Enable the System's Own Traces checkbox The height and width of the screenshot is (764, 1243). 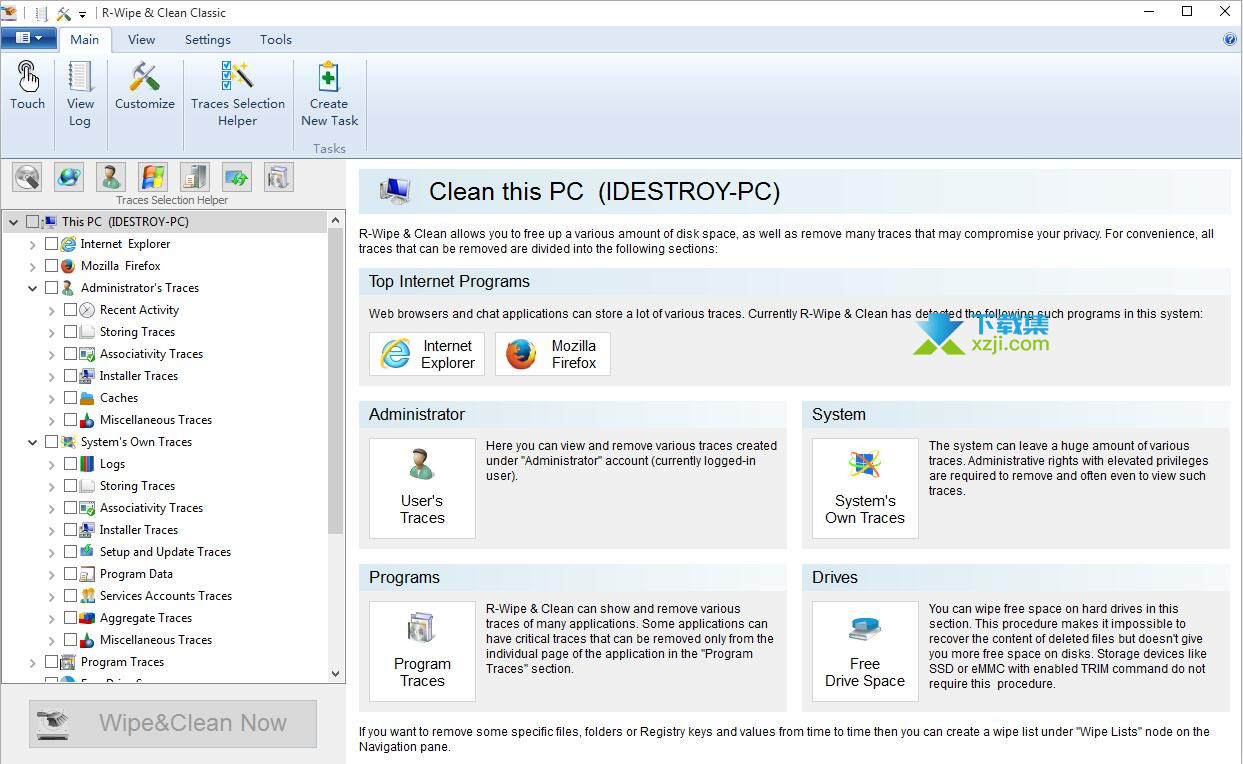[52, 442]
